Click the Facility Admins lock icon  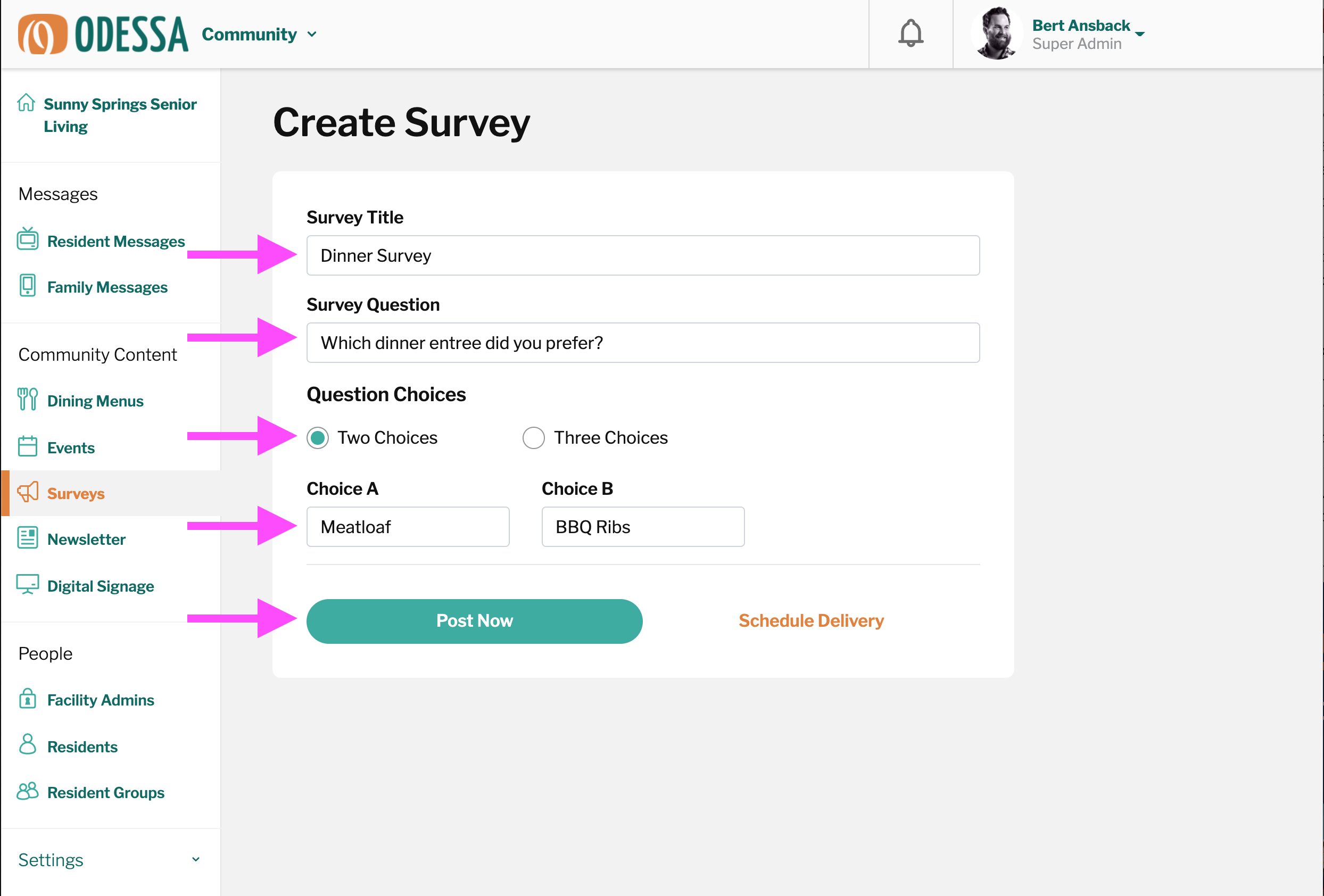pyautogui.click(x=27, y=699)
